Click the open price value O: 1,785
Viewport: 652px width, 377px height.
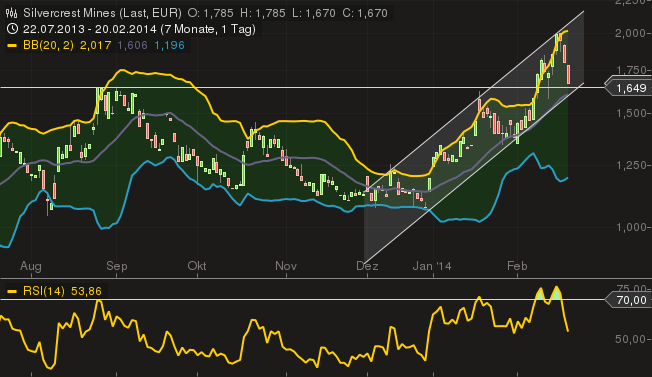click(x=210, y=13)
